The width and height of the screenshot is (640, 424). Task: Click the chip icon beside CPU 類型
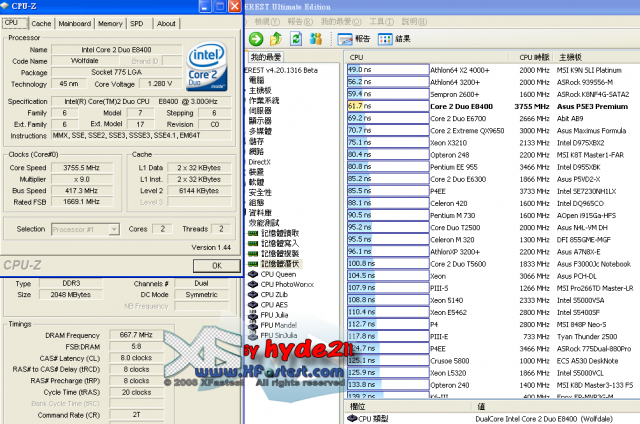click(352, 418)
